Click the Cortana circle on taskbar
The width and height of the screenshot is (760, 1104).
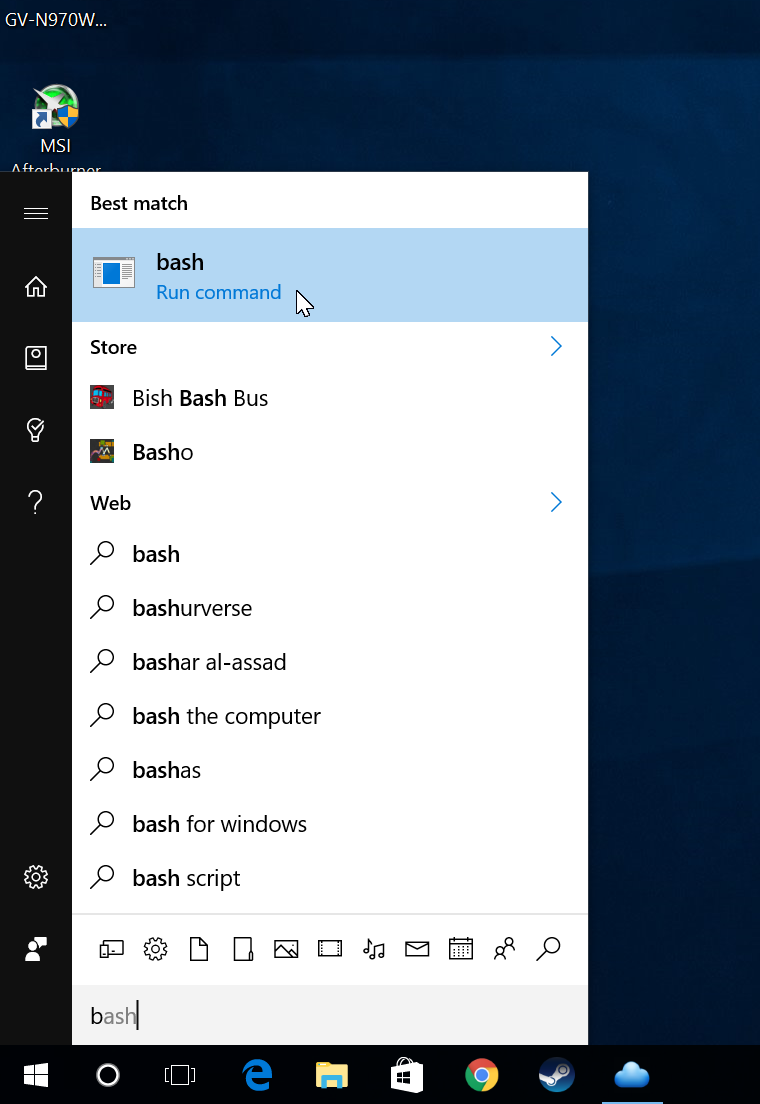pos(108,1075)
